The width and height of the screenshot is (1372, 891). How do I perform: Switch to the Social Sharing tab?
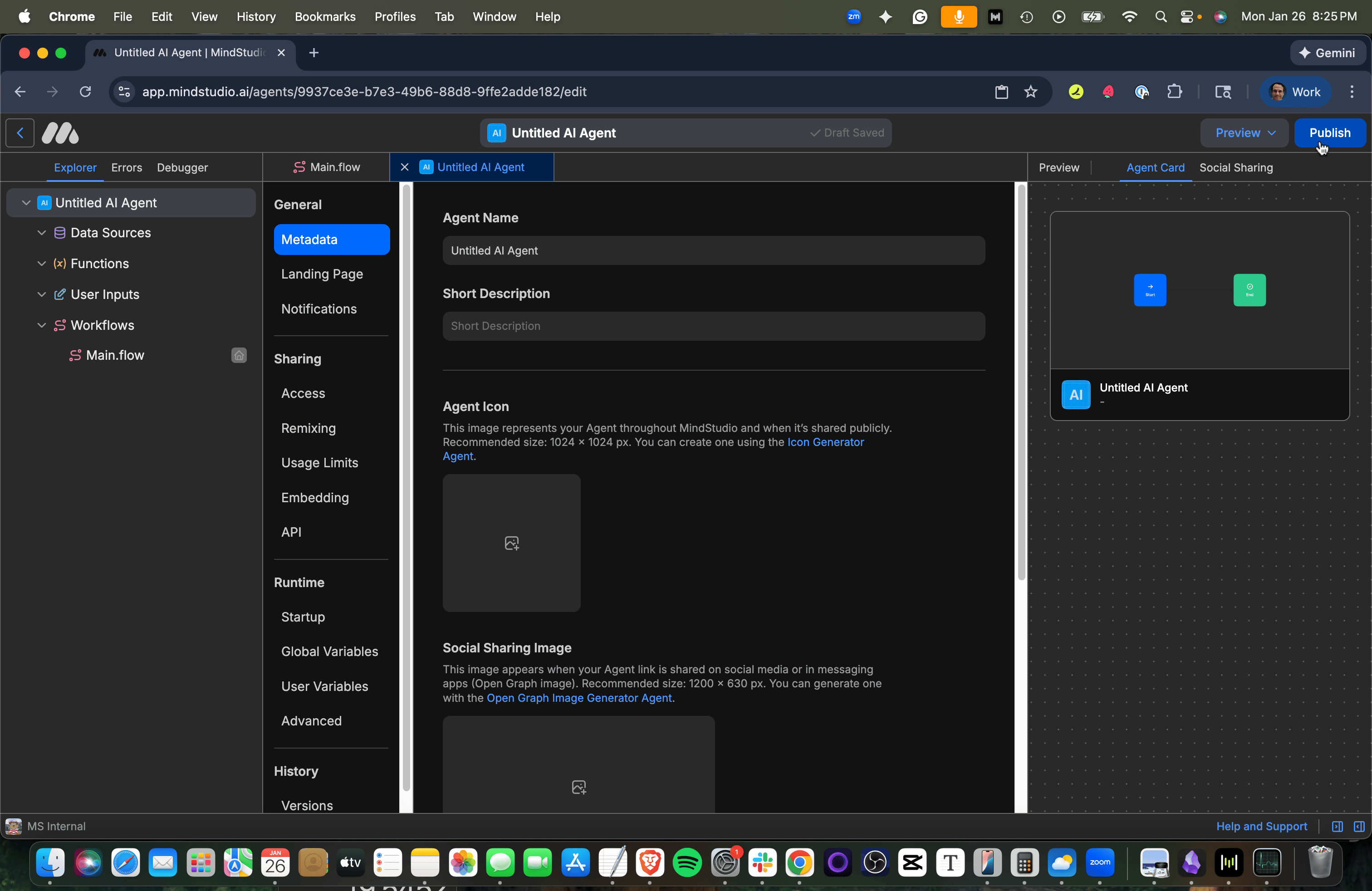(1235, 167)
